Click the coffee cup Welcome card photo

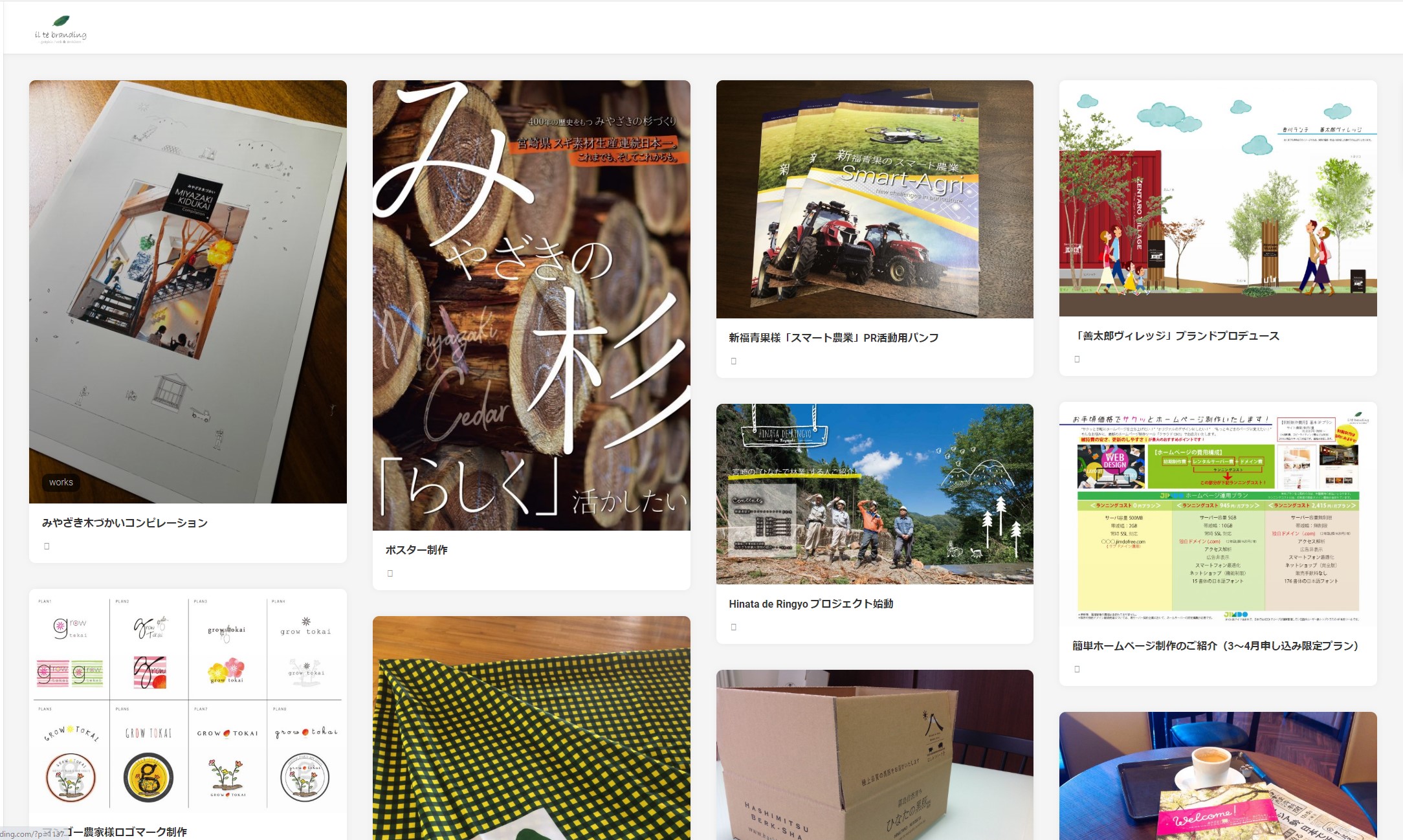1218,776
